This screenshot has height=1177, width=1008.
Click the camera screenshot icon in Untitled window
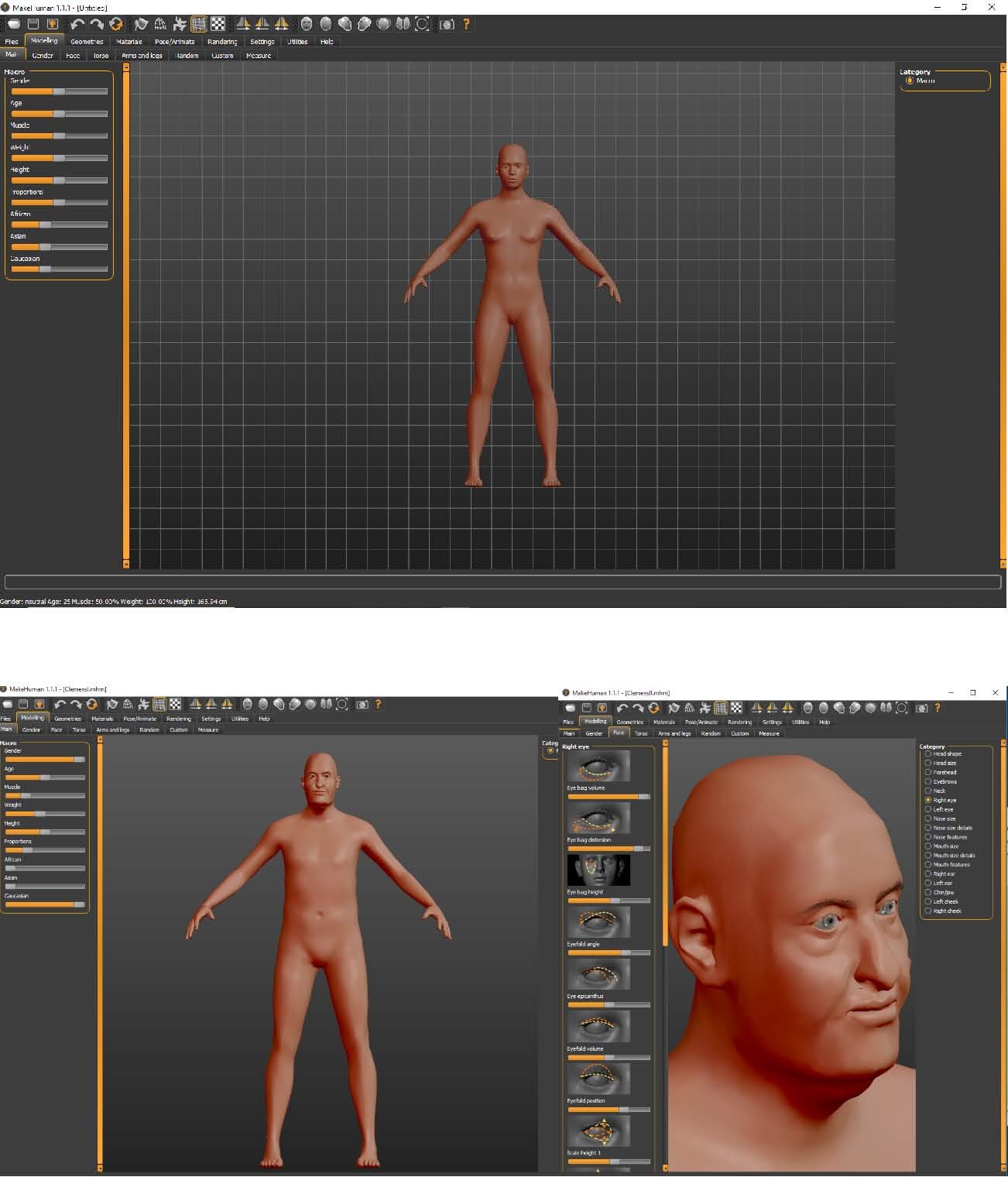coord(447,24)
